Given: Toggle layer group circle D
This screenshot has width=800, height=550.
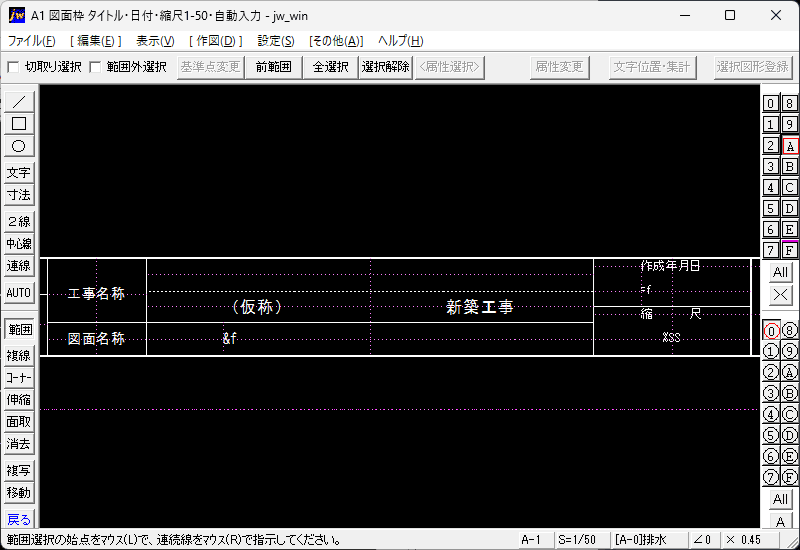Looking at the screenshot, I should pyautogui.click(x=790, y=435).
